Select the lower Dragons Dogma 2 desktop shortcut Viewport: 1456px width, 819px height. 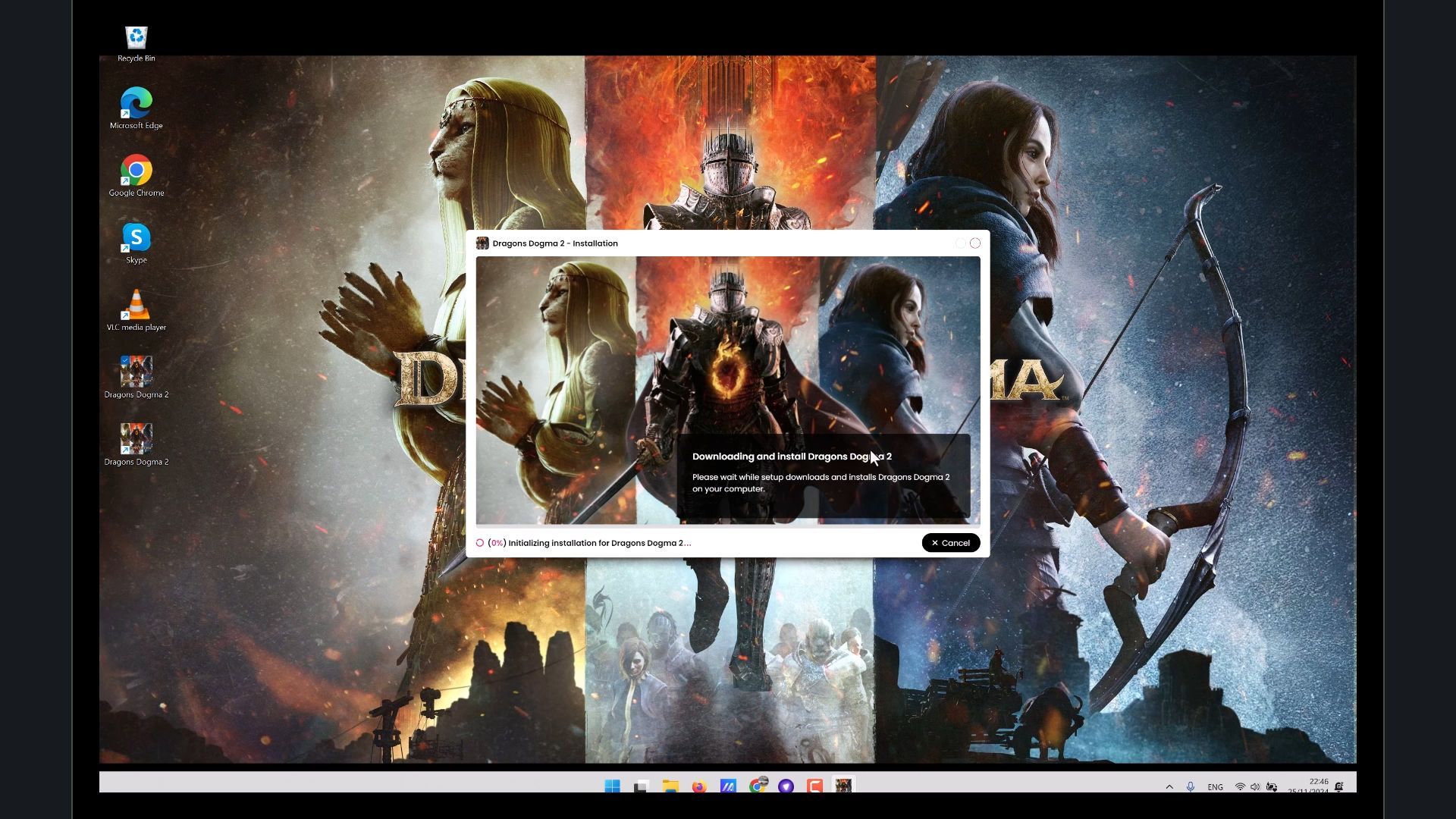tap(136, 445)
